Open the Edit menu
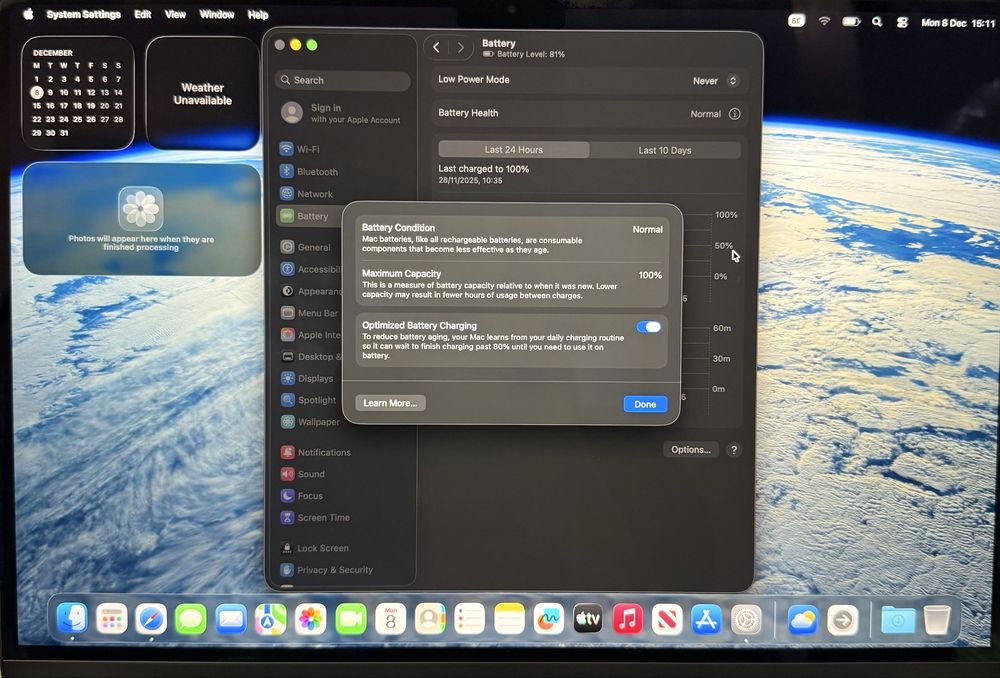Viewport: 1000px width, 678px height. [x=142, y=14]
